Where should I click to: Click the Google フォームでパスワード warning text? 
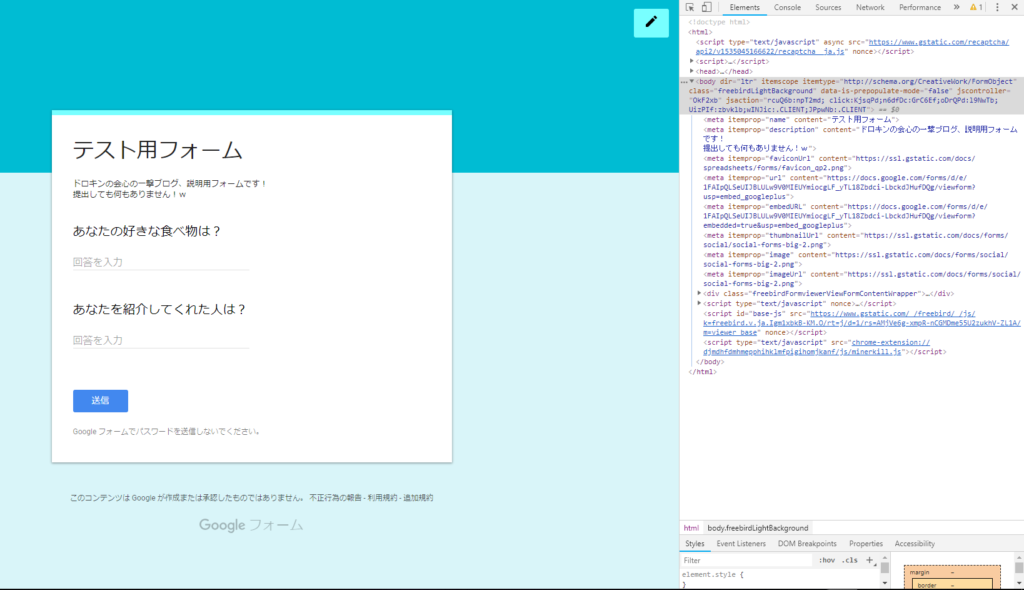(x=167, y=431)
